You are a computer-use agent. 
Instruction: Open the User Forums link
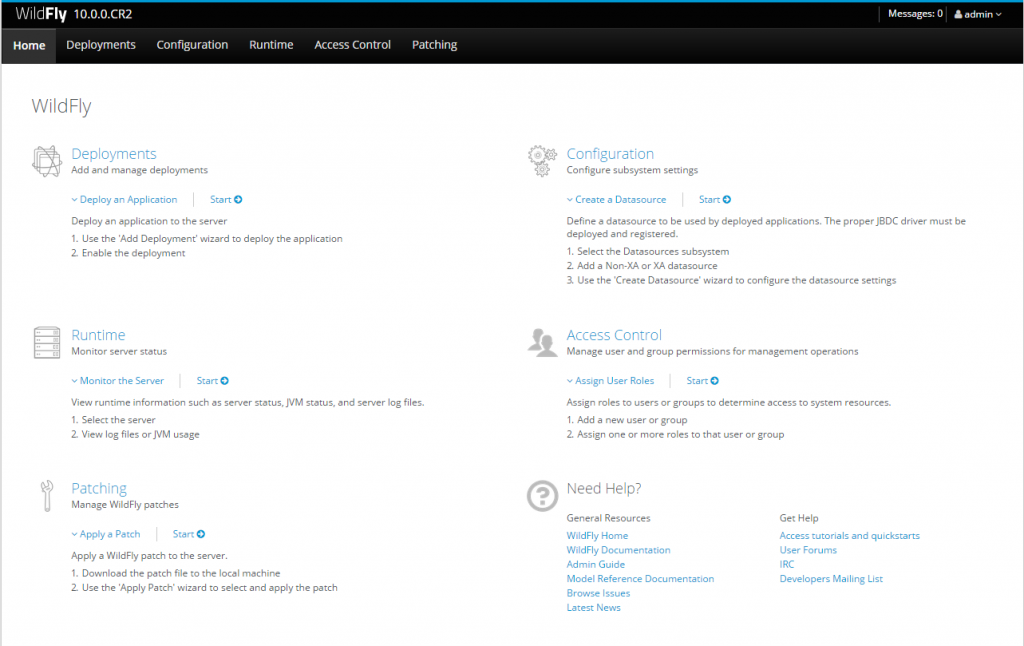(x=808, y=550)
